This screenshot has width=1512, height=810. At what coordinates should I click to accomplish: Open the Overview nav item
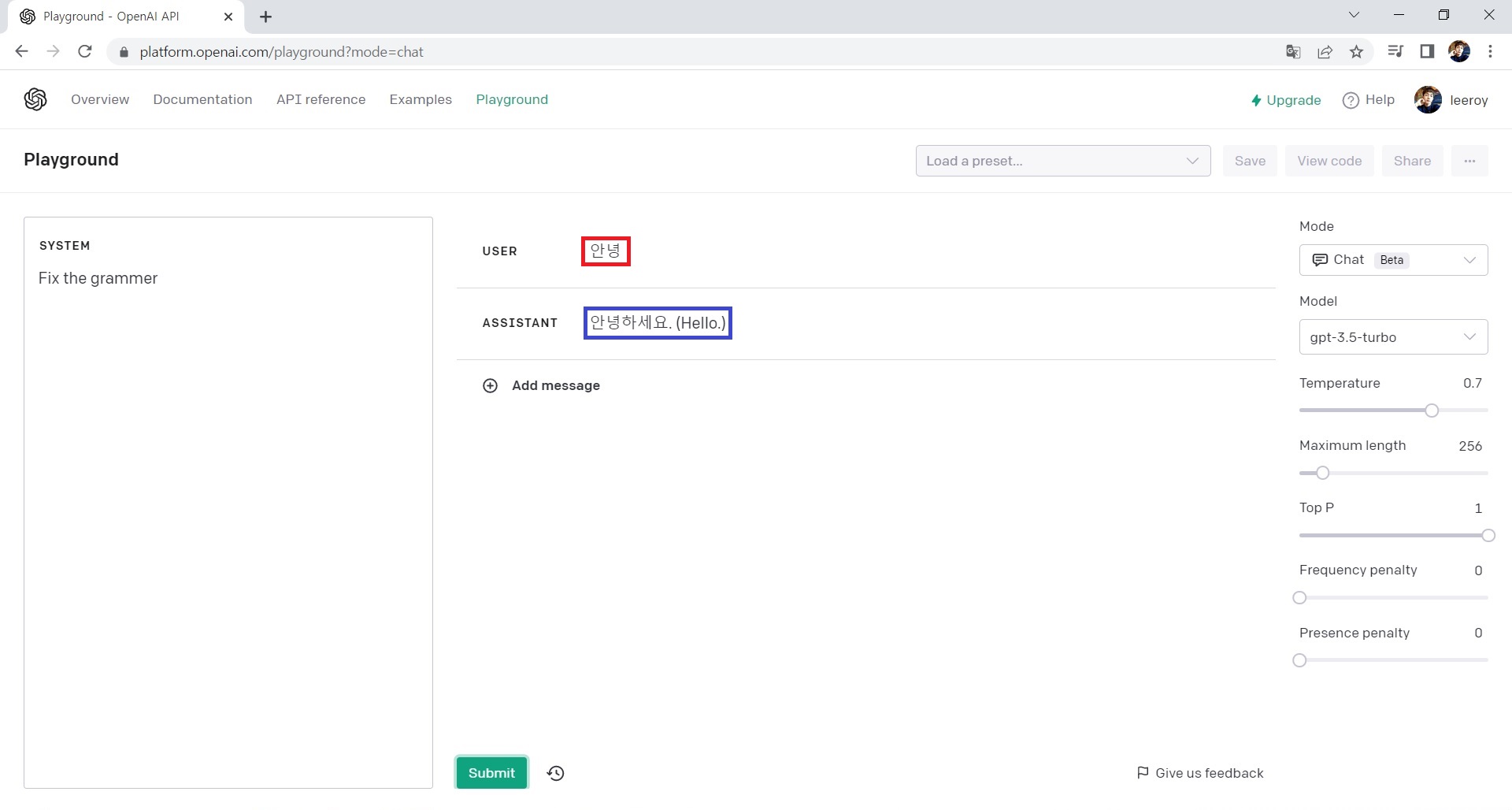click(100, 99)
